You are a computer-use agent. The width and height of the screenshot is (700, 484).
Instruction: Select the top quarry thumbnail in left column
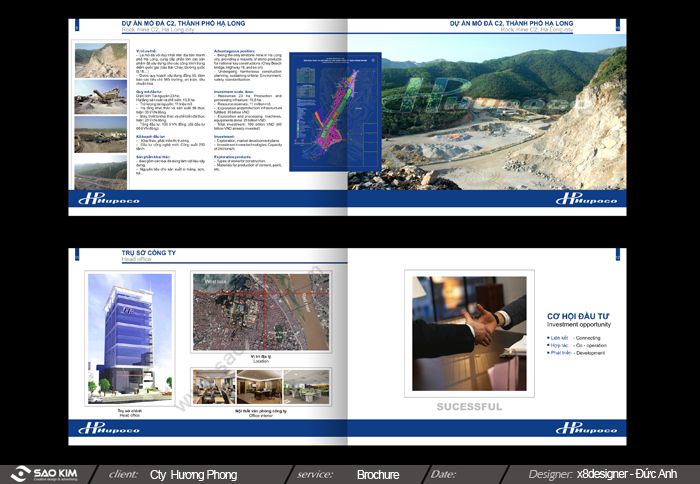(100, 60)
